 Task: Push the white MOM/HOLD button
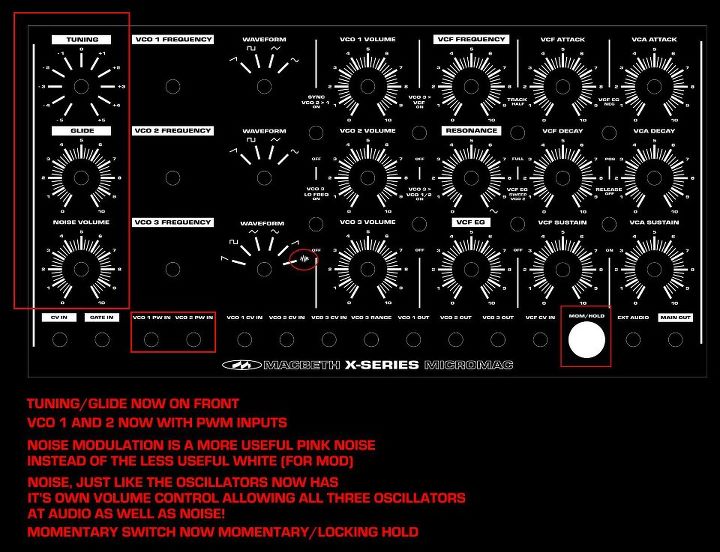[x=586, y=339]
